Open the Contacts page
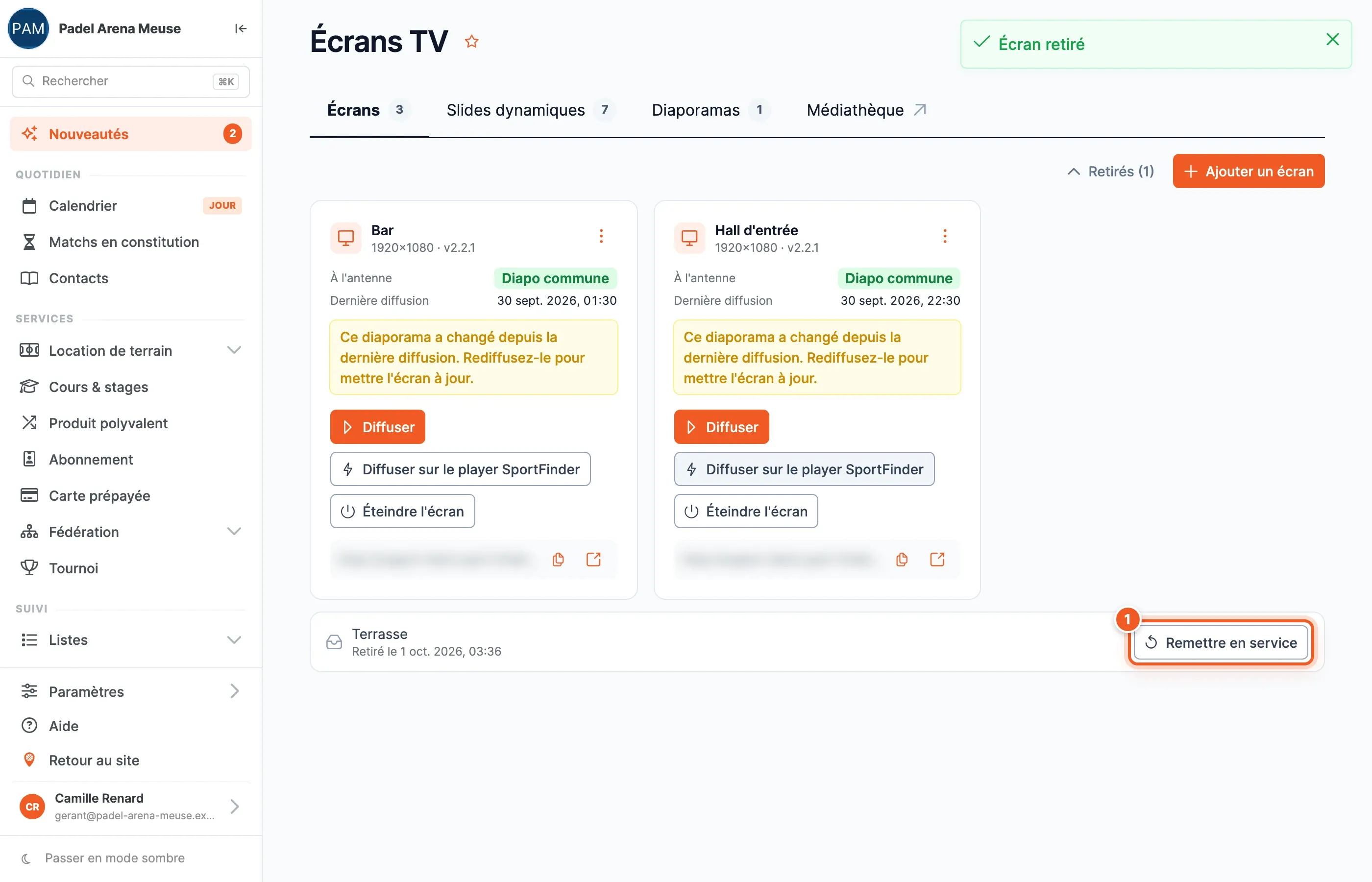The image size is (1372, 882). point(131,278)
